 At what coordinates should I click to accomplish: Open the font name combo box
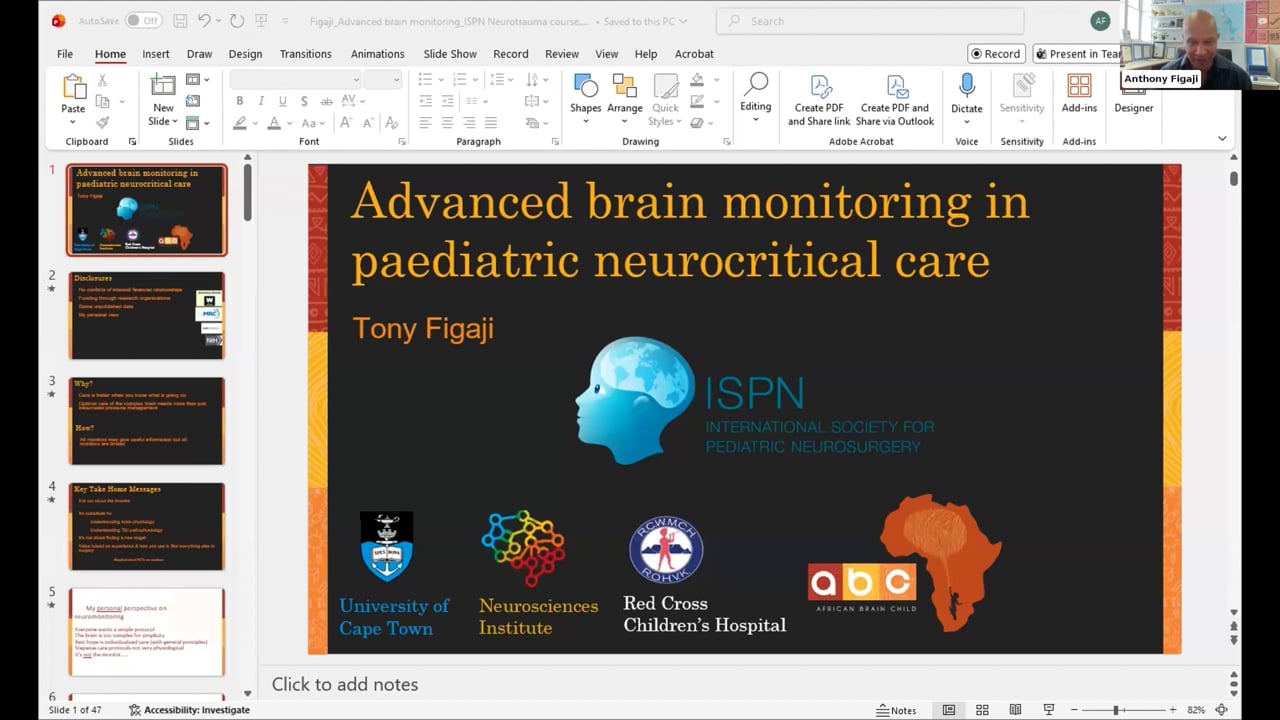[x=295, y=80]
